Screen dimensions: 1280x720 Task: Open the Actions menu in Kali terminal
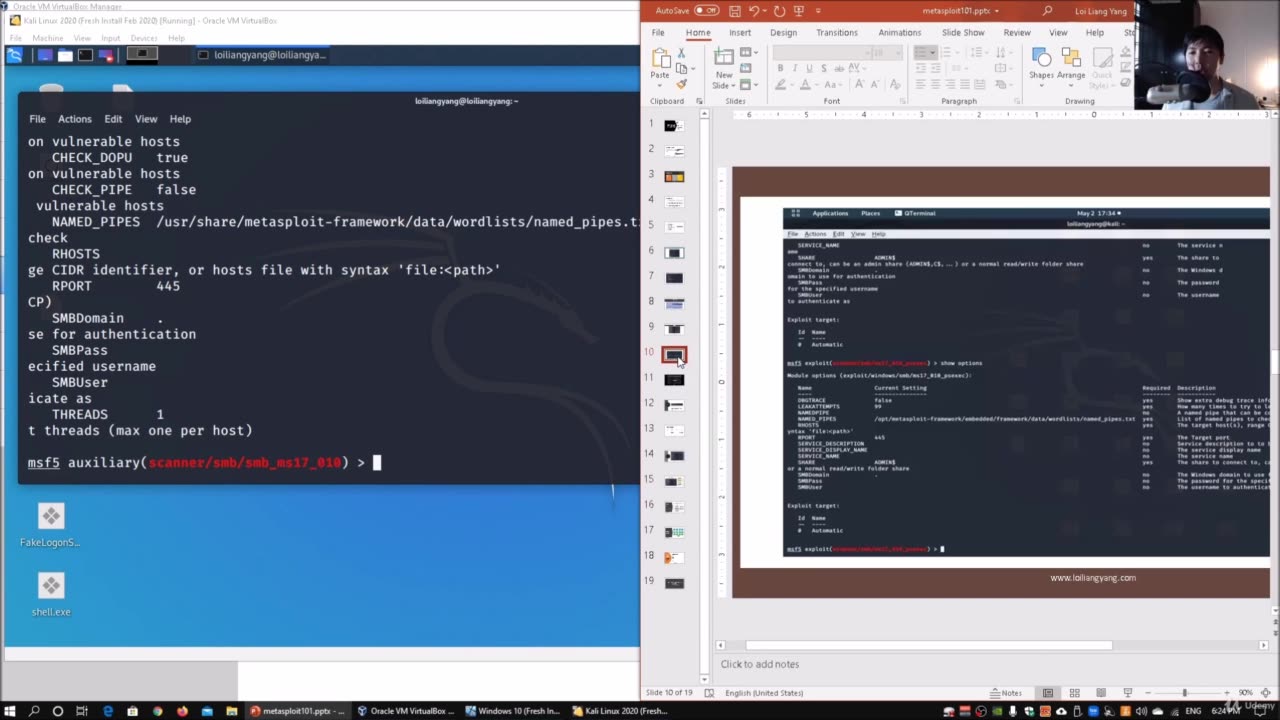pyautogui.click(x=74, y=119)
